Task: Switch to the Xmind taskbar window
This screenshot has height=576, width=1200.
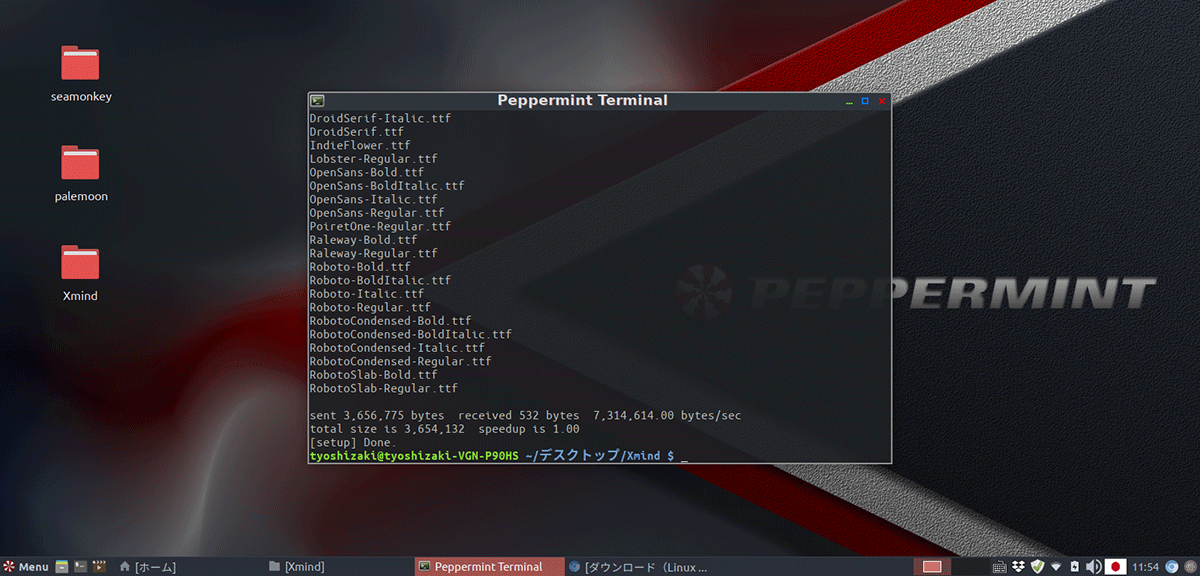Action: click(x=296, y=567)
